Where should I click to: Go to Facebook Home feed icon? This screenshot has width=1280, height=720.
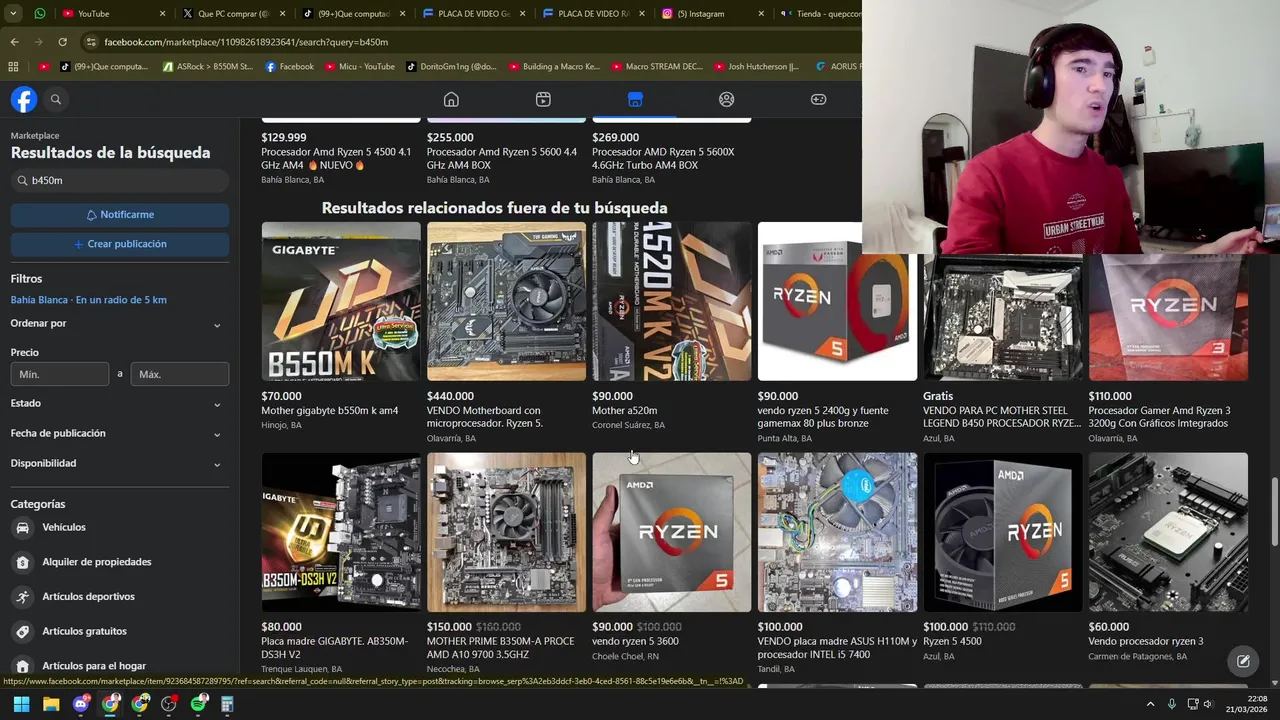(x=451, y=99)
